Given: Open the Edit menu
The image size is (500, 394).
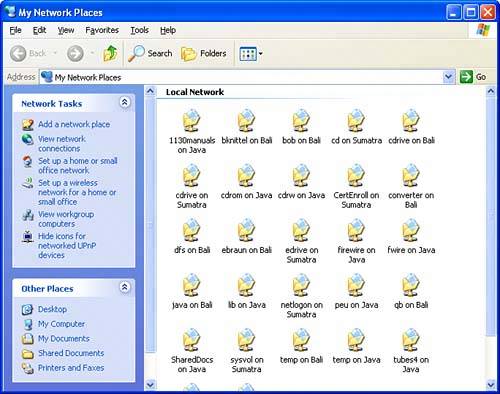Looking at the screenshot, I should point(39,30).
